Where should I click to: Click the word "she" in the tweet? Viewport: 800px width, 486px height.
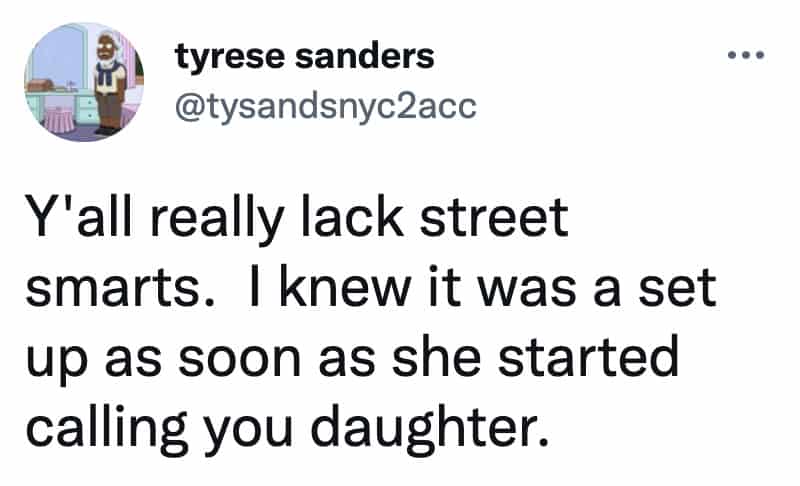(436, 357)
